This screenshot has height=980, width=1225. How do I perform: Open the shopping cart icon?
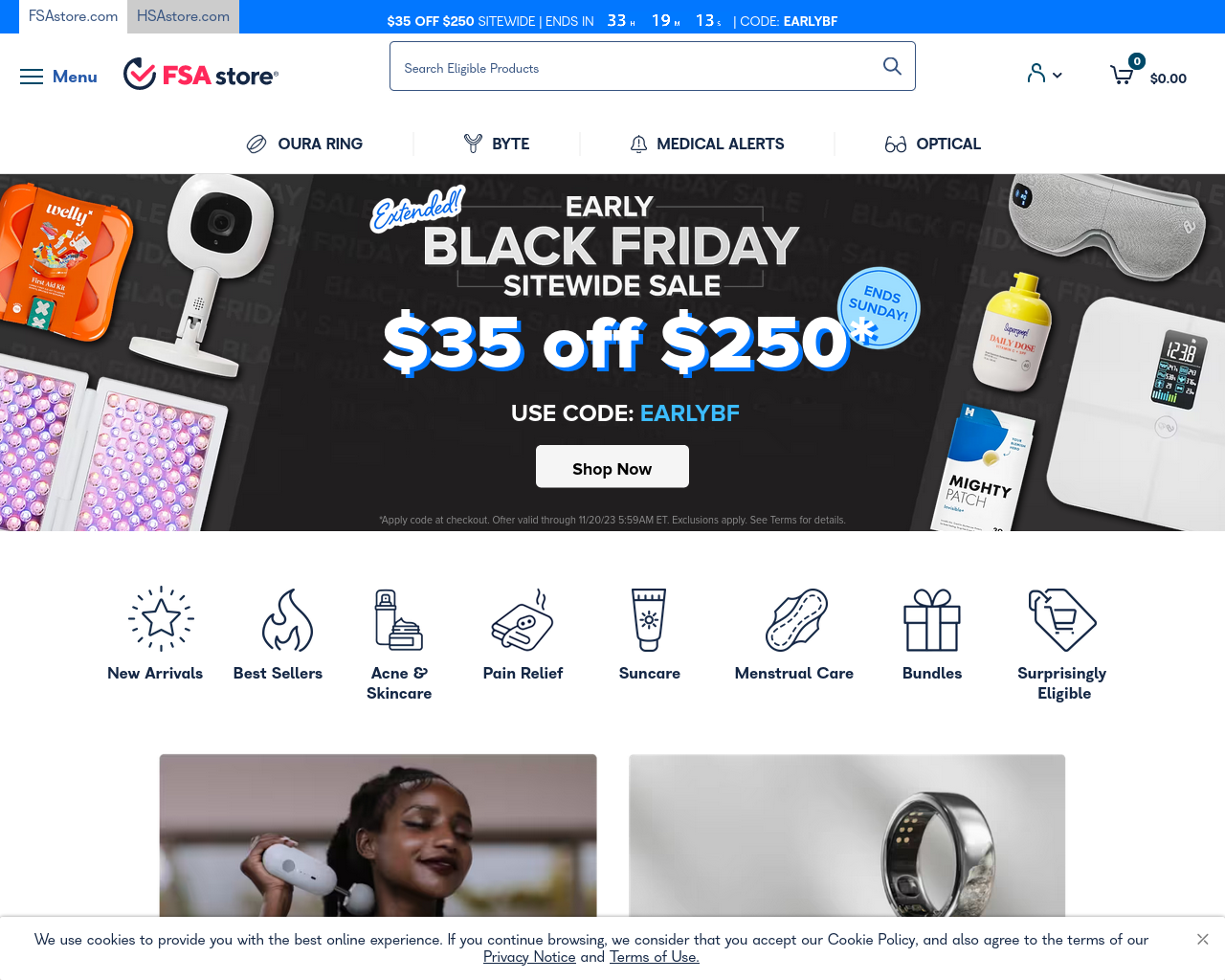pyautogui.click(x=1122, y=75)
